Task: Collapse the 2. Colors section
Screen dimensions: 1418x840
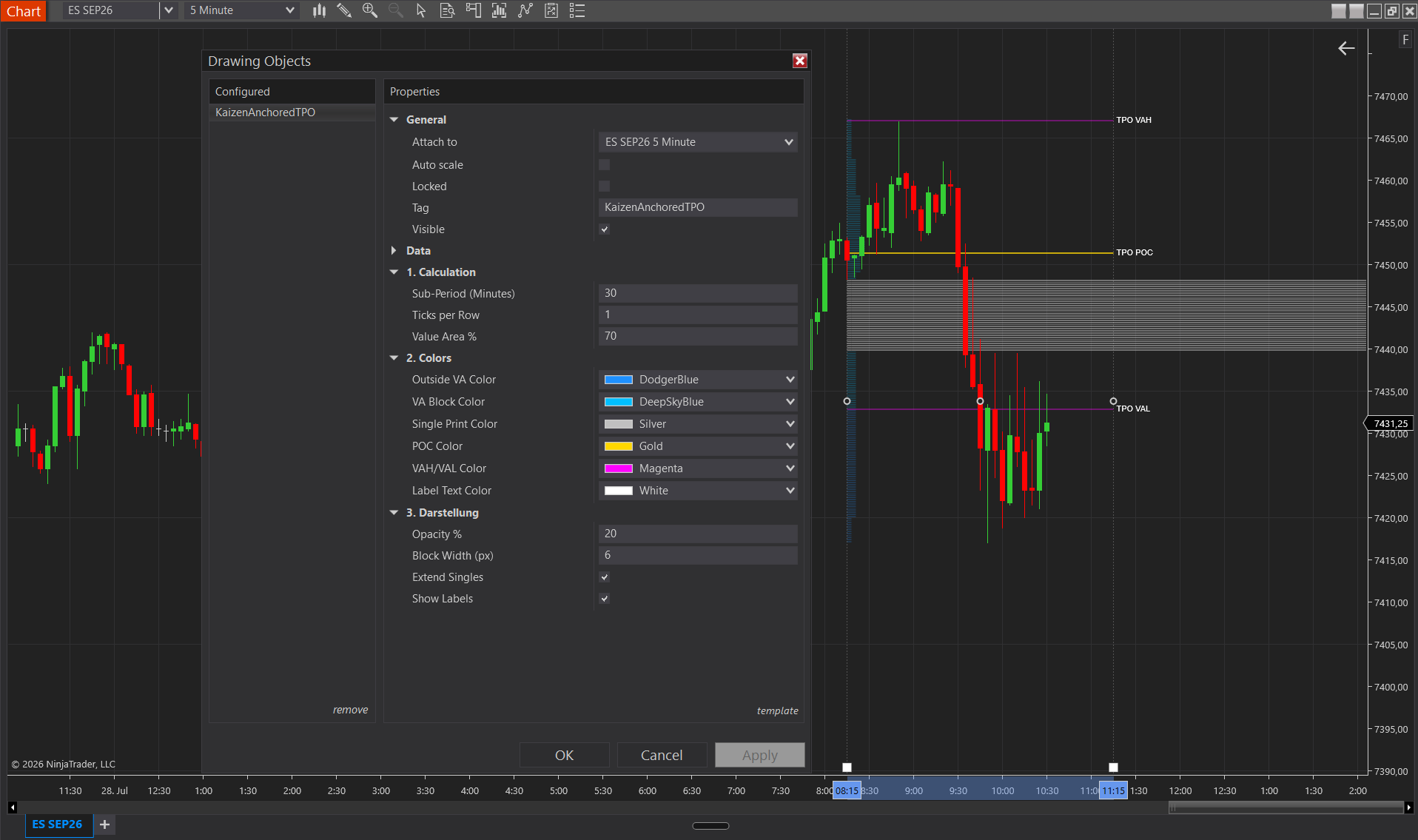Action: tap(394, 358)
